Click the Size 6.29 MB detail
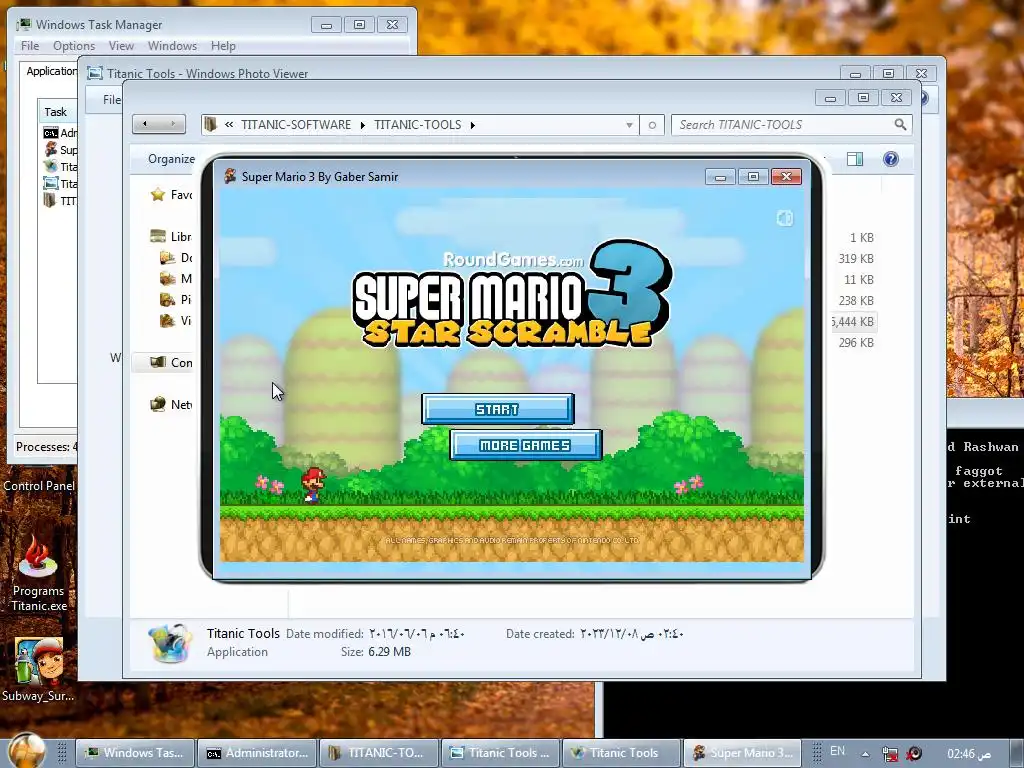Image resolution: width=1024 pixels, height=768 pixels. coord(376,652)
